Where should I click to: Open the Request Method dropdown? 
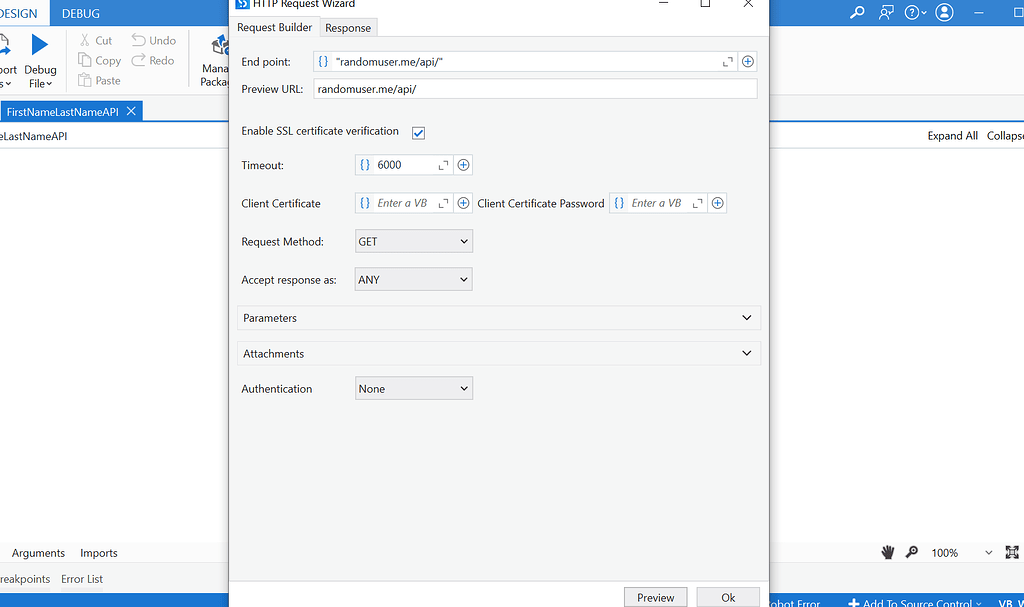pyautogui.click(x=413, y=240)
